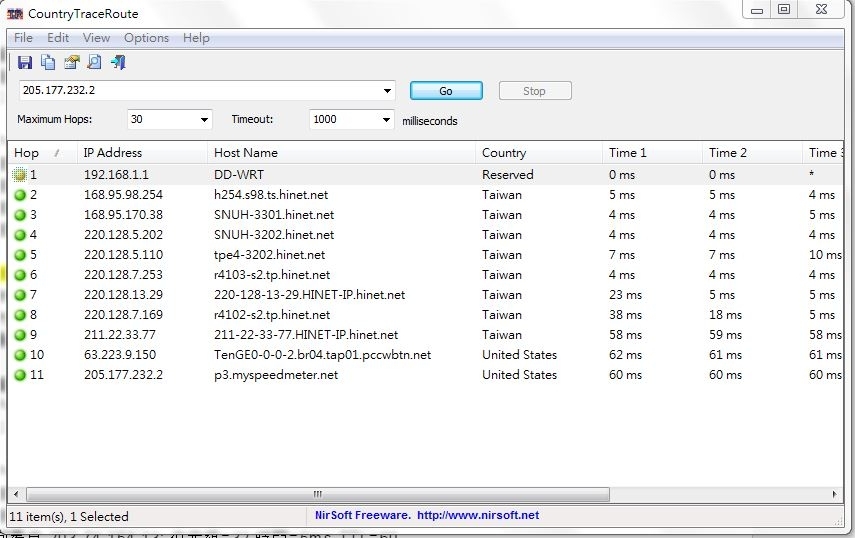Click the 62 ms Time 1 value
855x538 pixels.
(625, 355)
